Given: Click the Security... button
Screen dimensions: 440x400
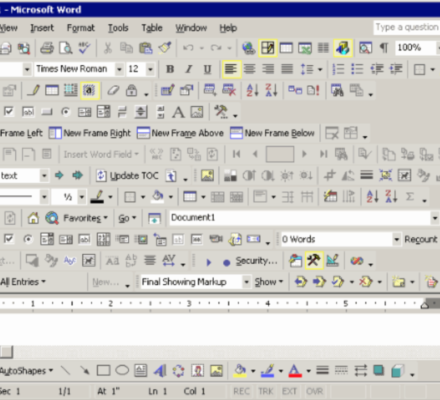Looking at the screenshot, I should (x=257, y=261).
